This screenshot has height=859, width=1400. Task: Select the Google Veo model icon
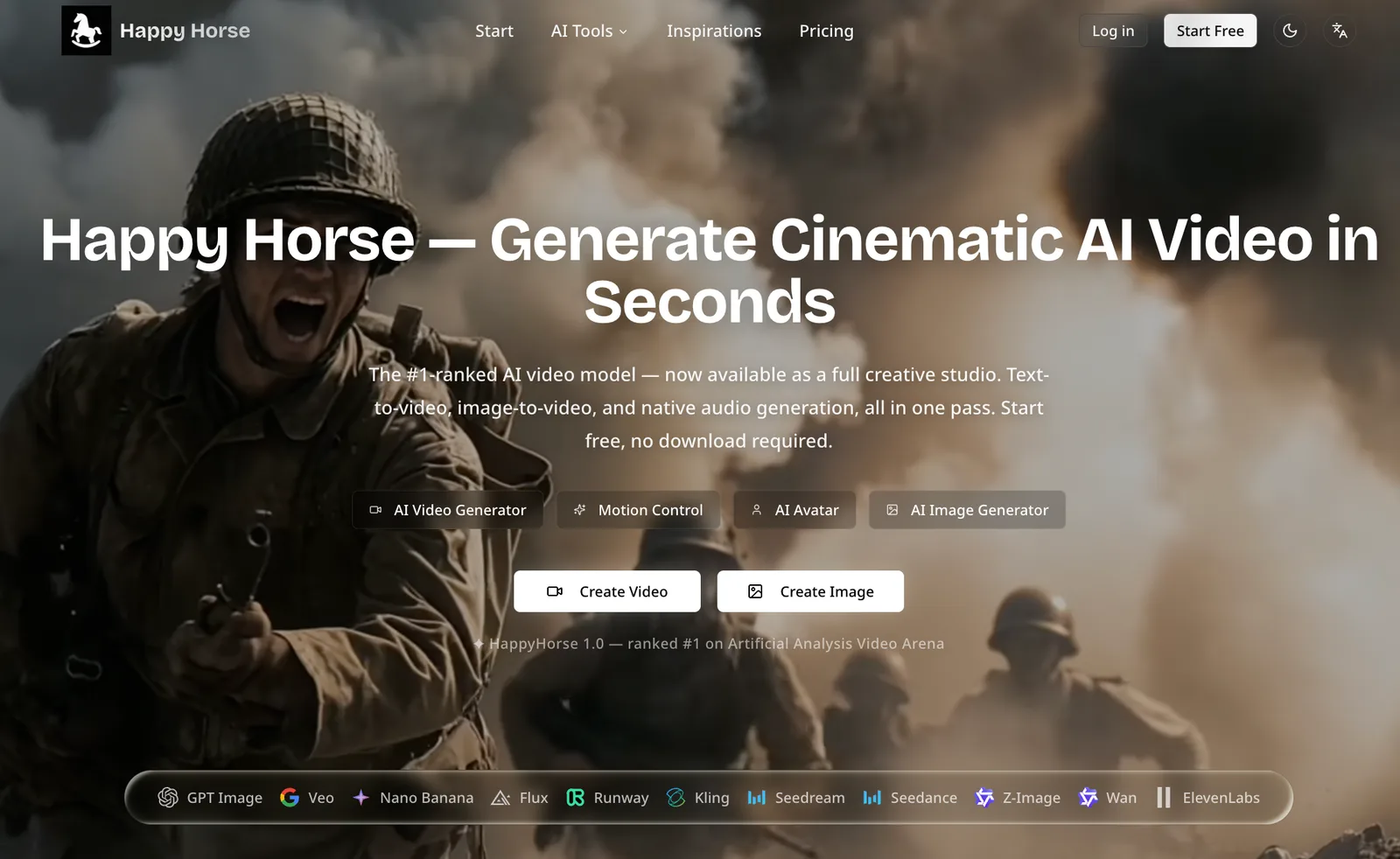[290, 798]
